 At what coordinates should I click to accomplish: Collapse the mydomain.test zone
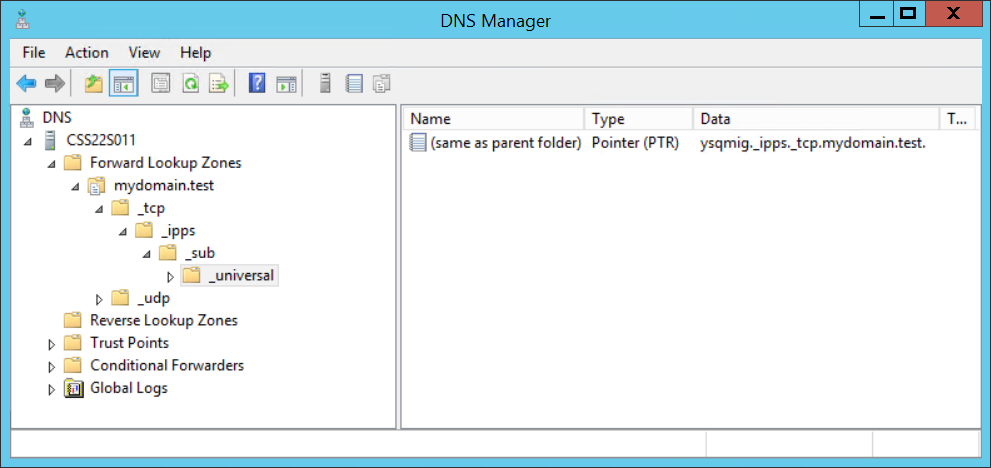click(x=75, y=186)
